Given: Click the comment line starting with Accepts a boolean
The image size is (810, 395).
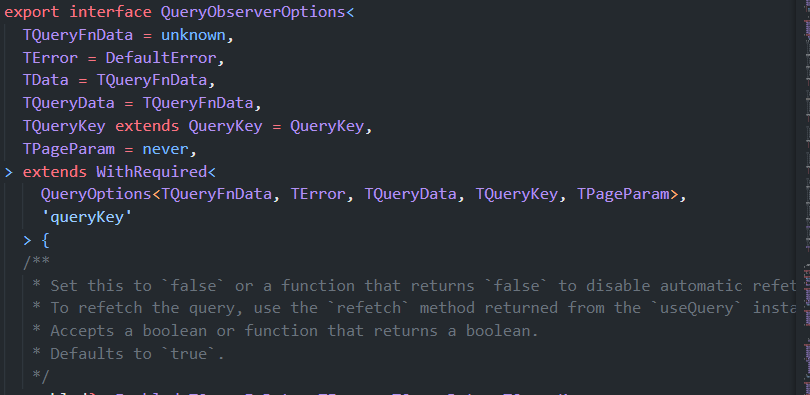Looking at the screenshot, I should (286, 330).
